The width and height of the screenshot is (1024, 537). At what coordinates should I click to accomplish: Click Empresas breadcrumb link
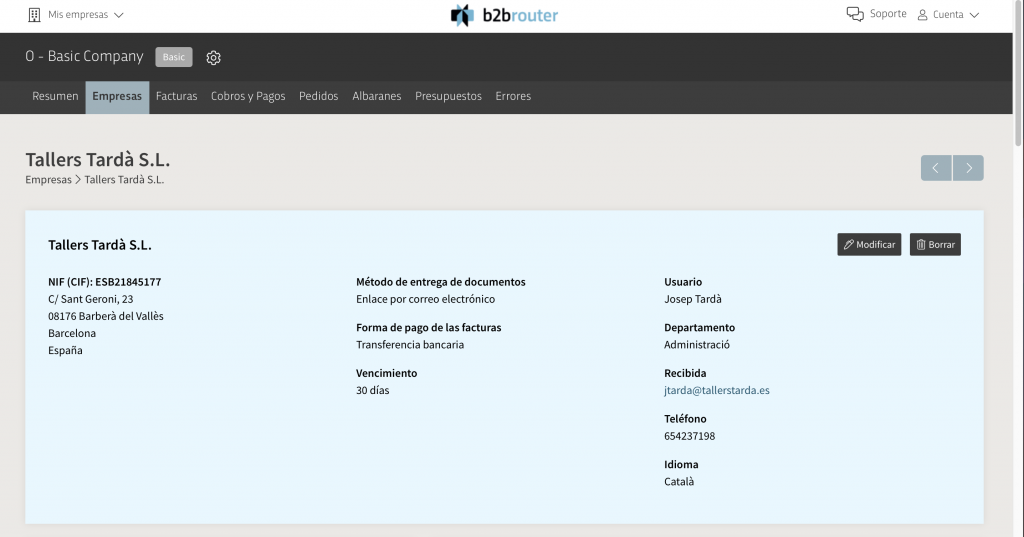click(48, 180)
